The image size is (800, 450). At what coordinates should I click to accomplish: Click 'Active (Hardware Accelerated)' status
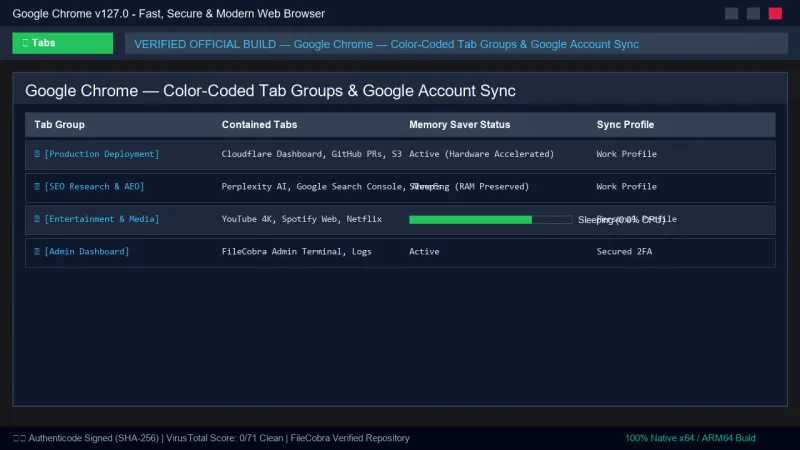tap(482, 154)
